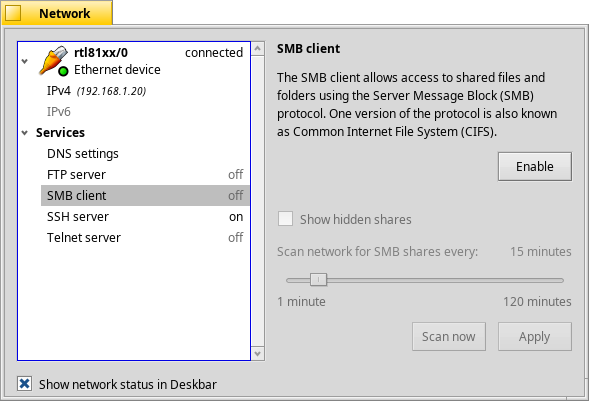Click the Ethernet cable device icon
The width and height of the screenshot is (589, 401).
pos(54,60)
